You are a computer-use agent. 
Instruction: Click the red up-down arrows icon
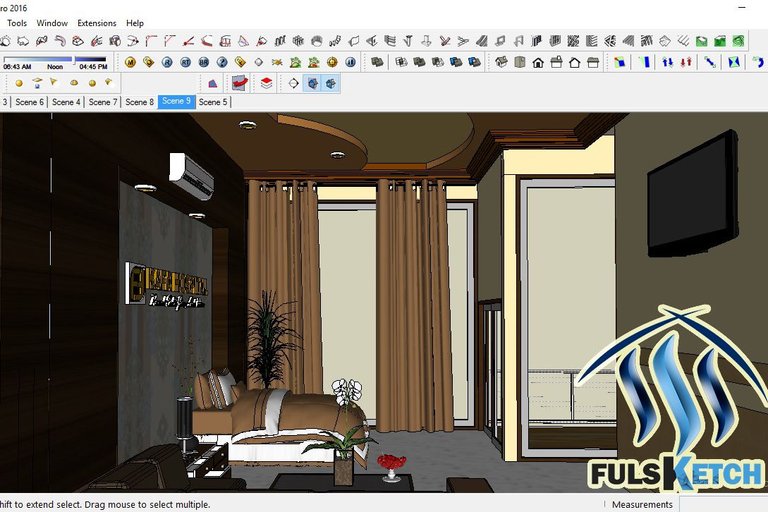[686, 62]
